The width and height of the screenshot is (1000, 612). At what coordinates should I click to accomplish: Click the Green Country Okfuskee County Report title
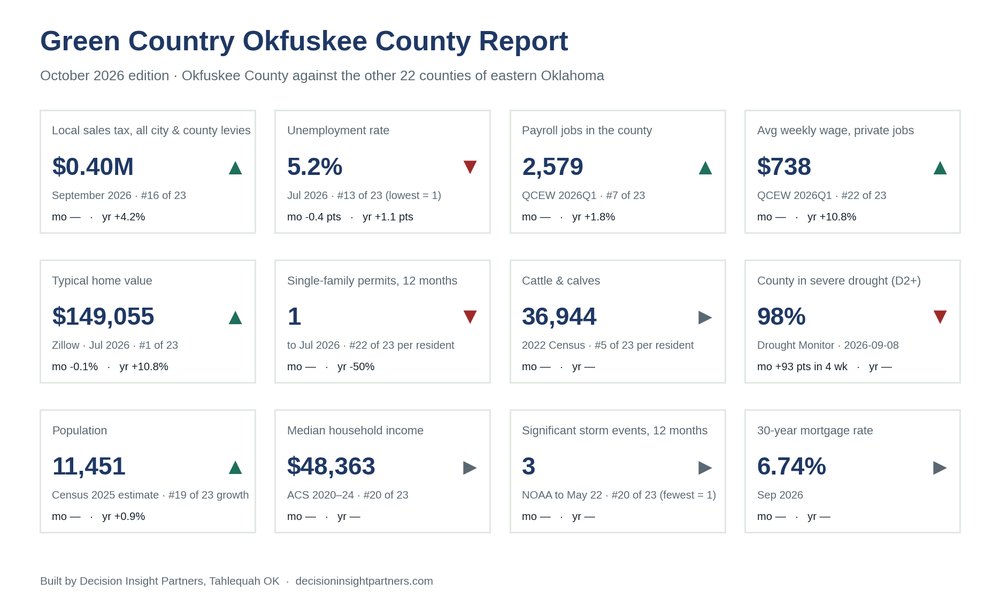click(304, 41)
